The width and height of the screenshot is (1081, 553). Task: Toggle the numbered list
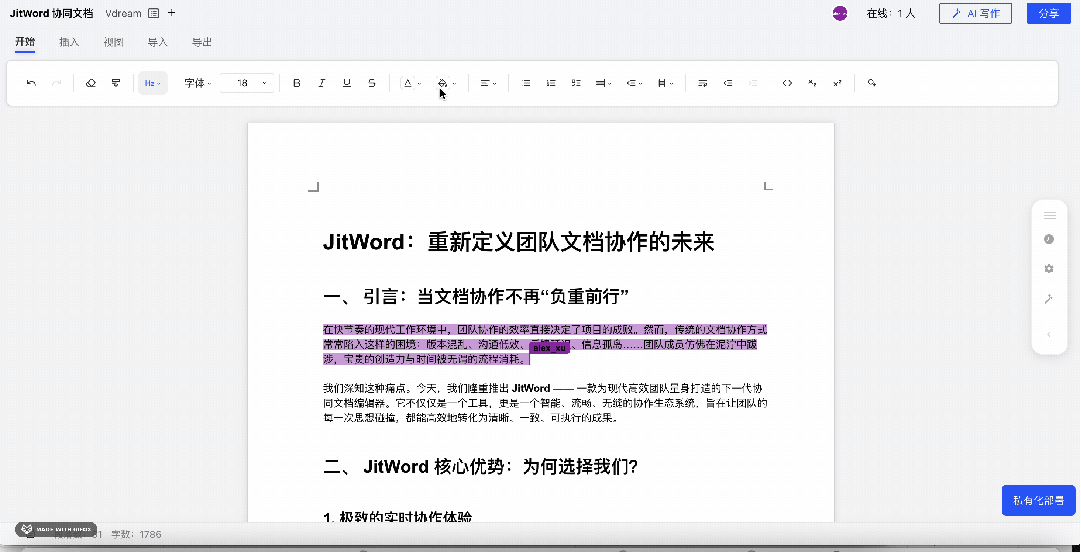point(552,83)
